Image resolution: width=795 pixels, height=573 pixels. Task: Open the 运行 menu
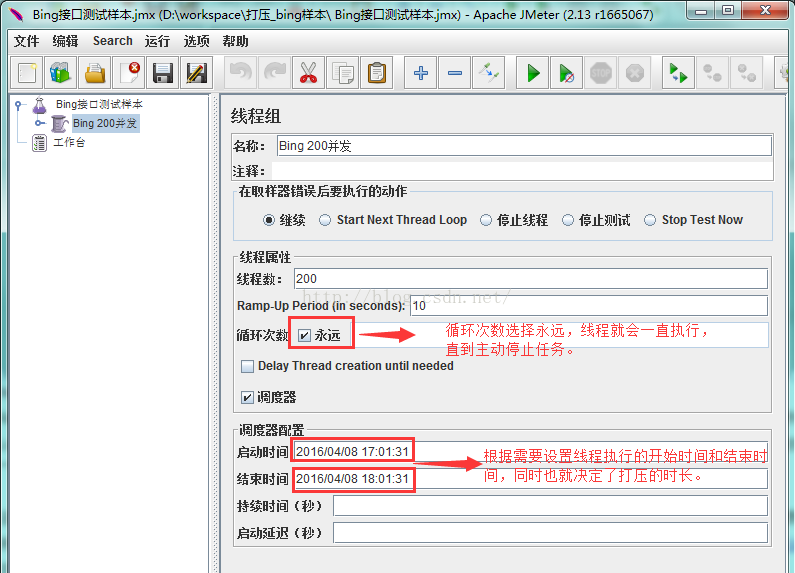coord(157,41)
